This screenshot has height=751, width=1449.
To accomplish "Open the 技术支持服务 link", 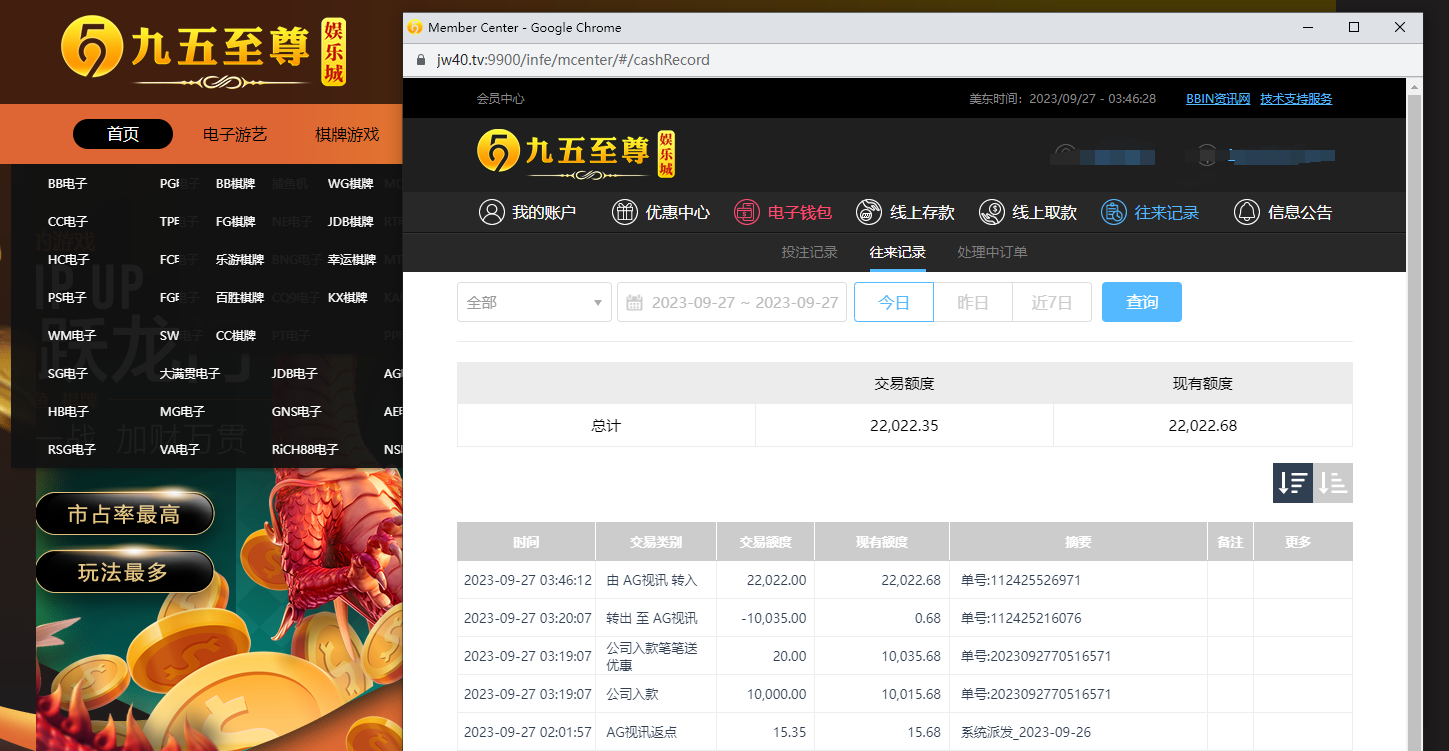I will click(1296, 99).
